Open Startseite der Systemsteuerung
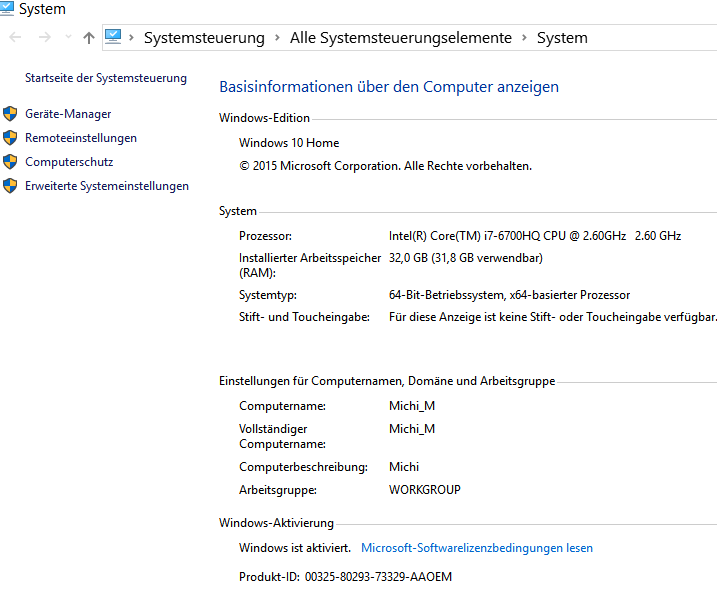This screenshot has width=717, height=589. pyautogui.click(x=105, y=78)
